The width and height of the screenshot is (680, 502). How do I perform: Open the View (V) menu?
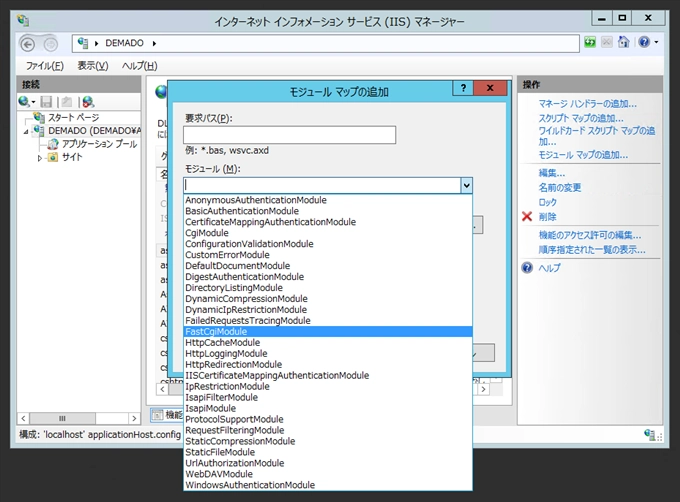point(93,66)
